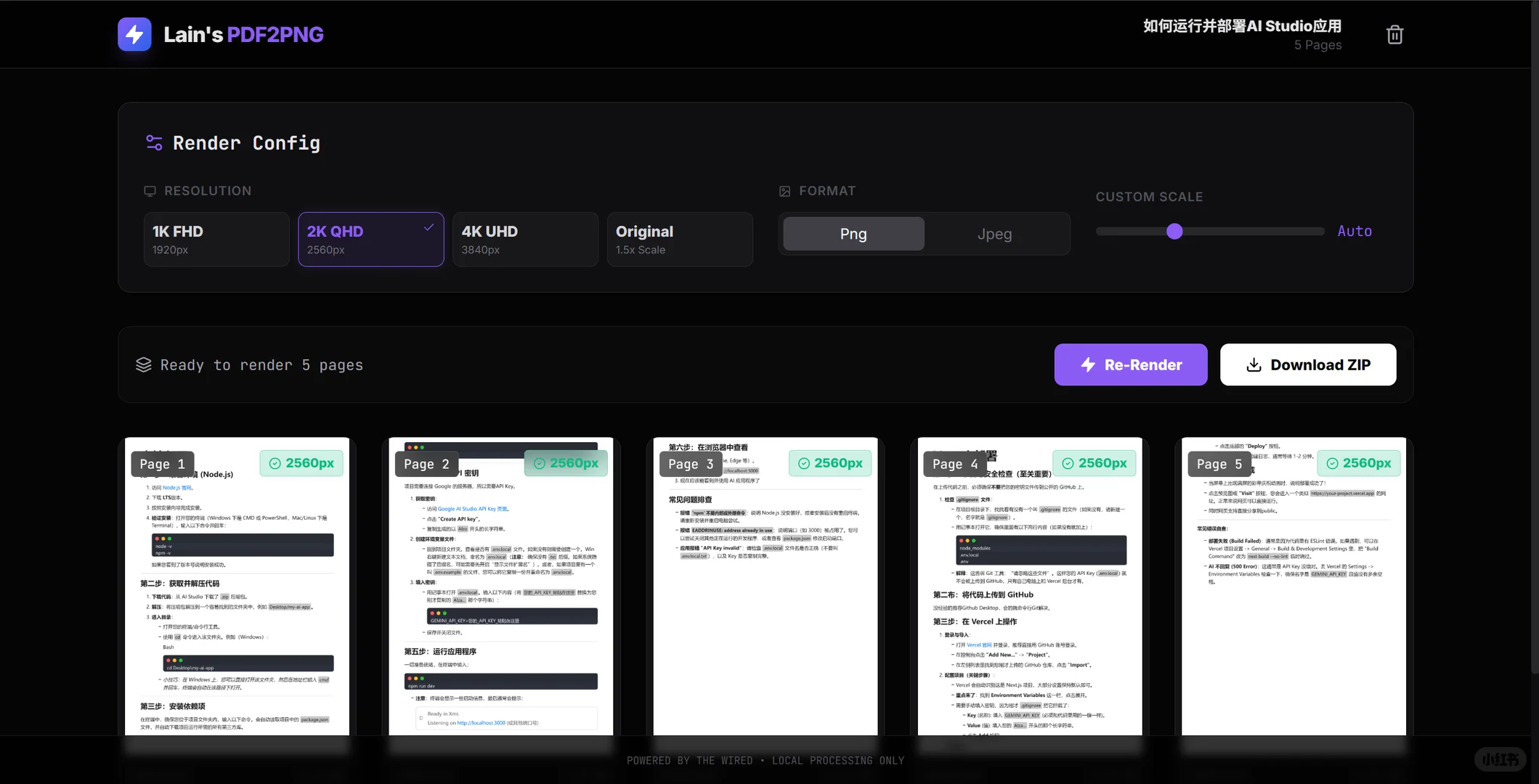Click the Auto custom scale label
The image size is (1539, 784).
(1355, 231)
